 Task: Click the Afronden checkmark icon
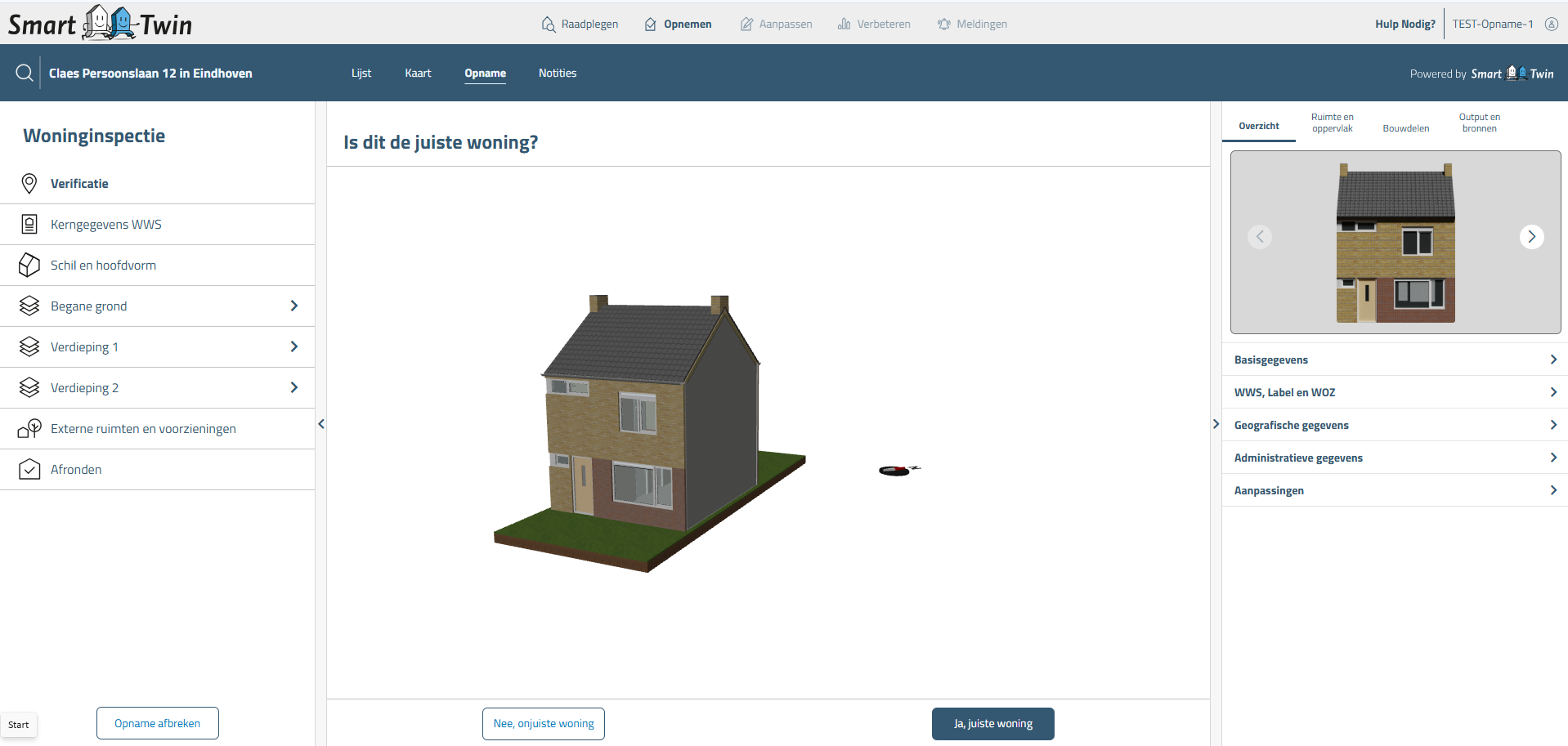point(29,470)
